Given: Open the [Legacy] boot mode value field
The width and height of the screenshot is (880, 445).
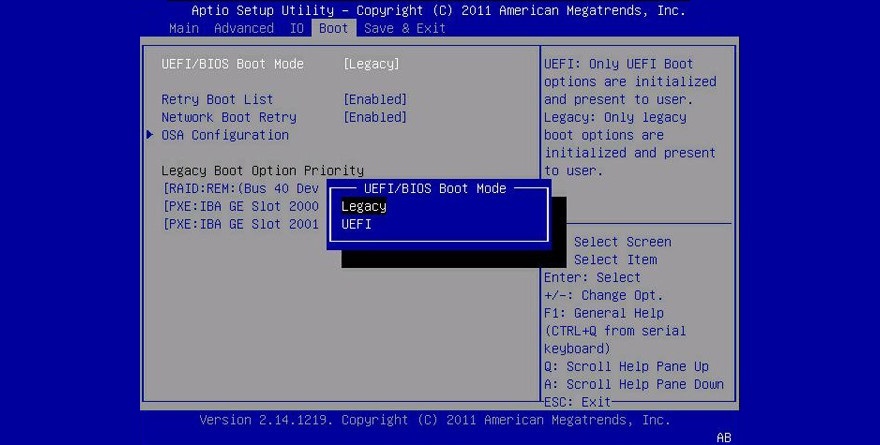Looking at the screenshot, I should tap(371, 64).
